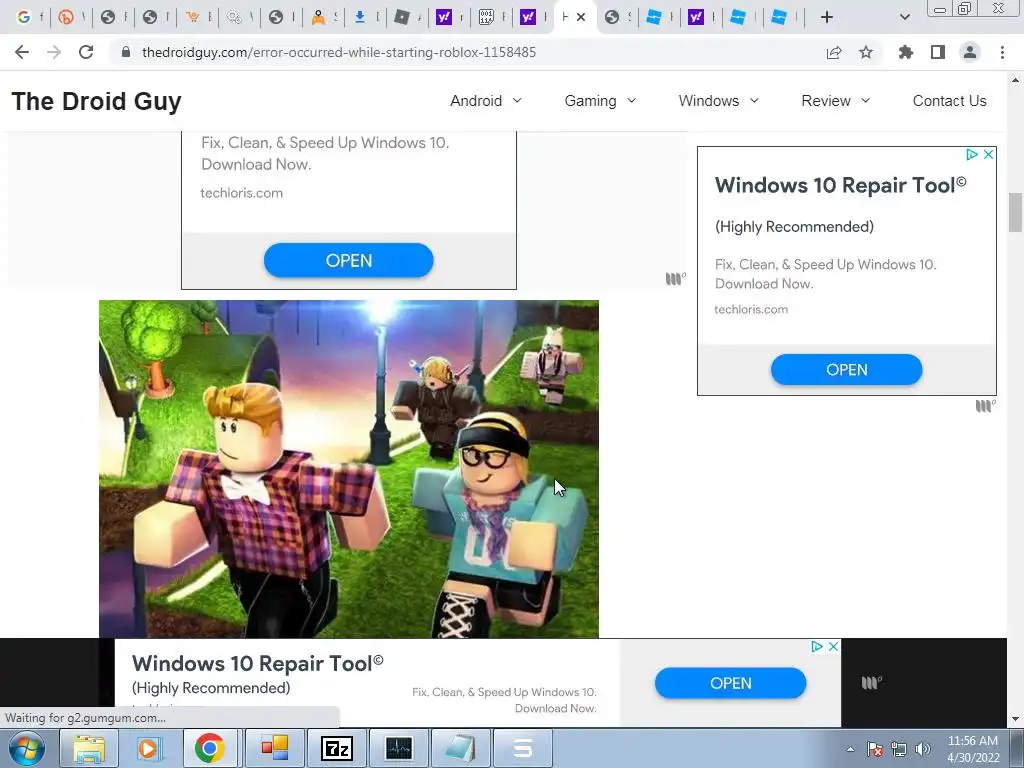Open techloris.com link in article ad
1024x768 pixels.
242,193
